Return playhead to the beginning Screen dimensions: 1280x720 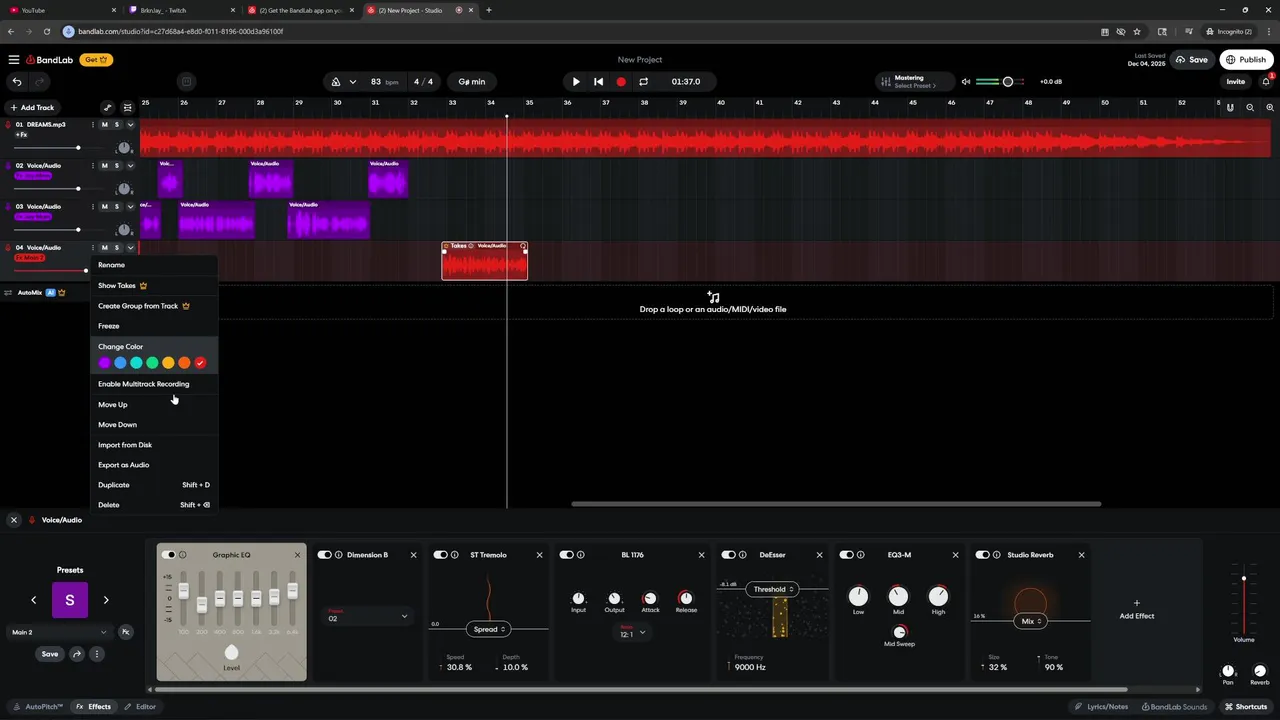[598, 82]
